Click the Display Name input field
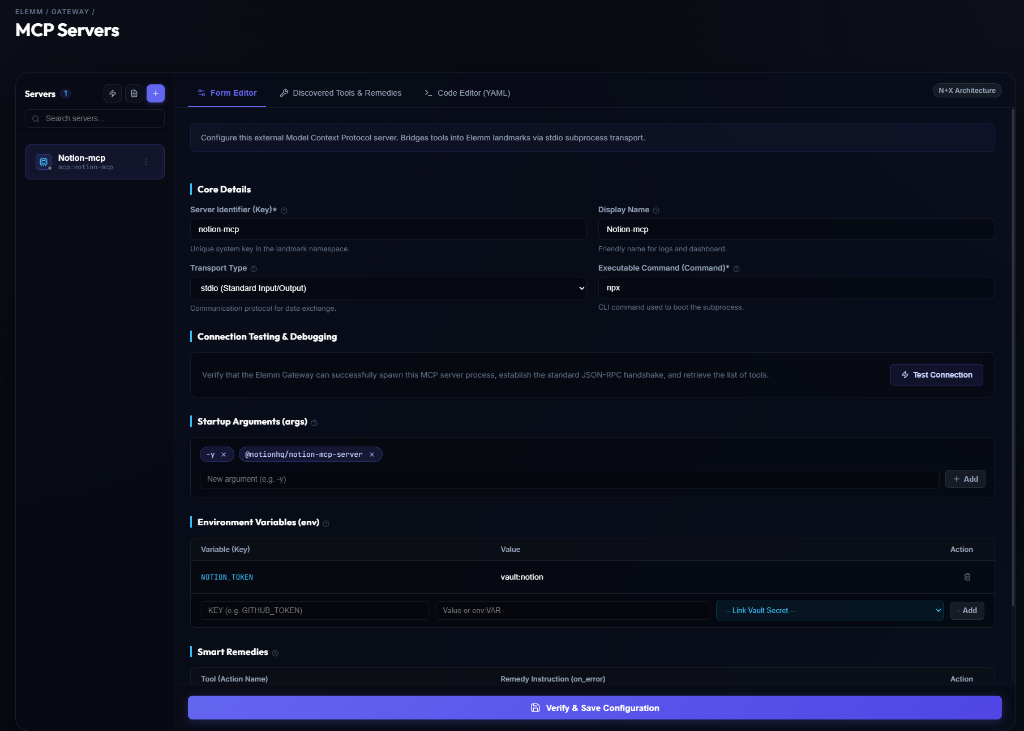Image resolution: width=1024 pixels, height=731 pixels. click(796, 229)
